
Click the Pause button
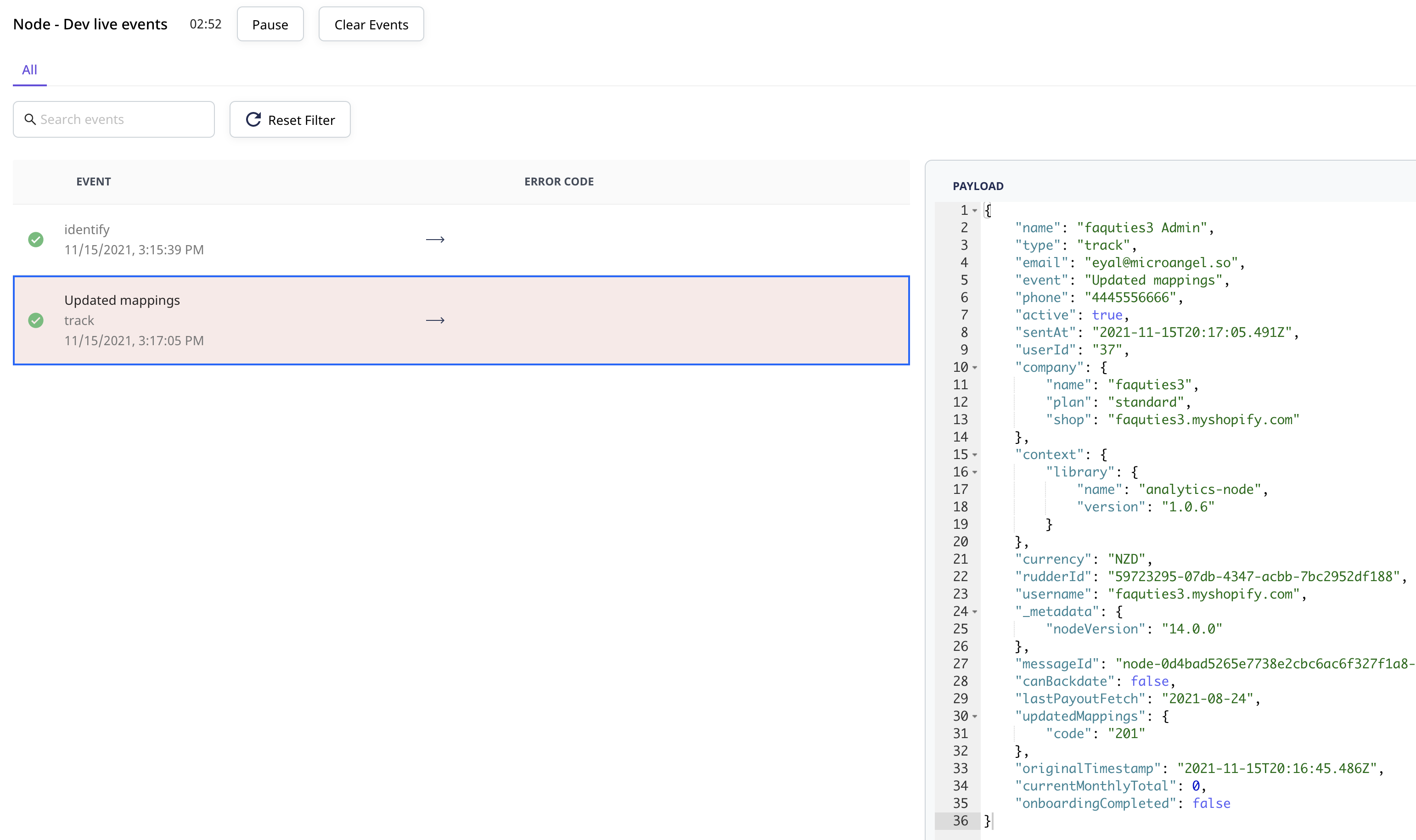point(270,24)
